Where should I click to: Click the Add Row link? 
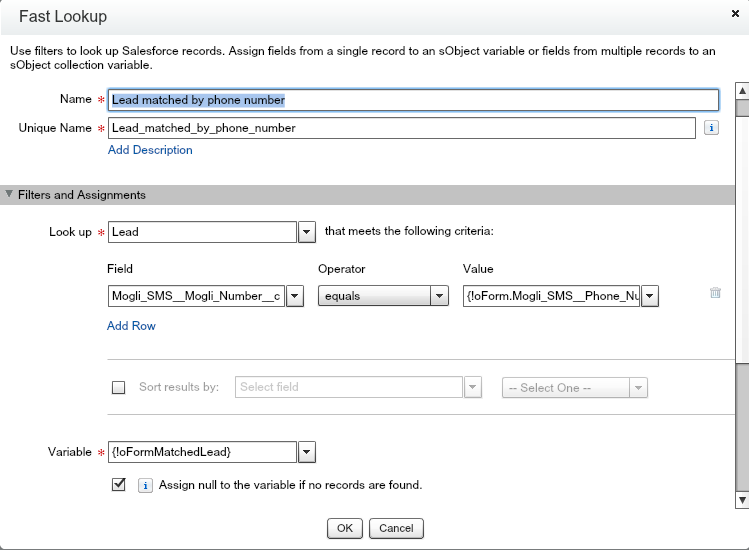[x=131, y=326]
